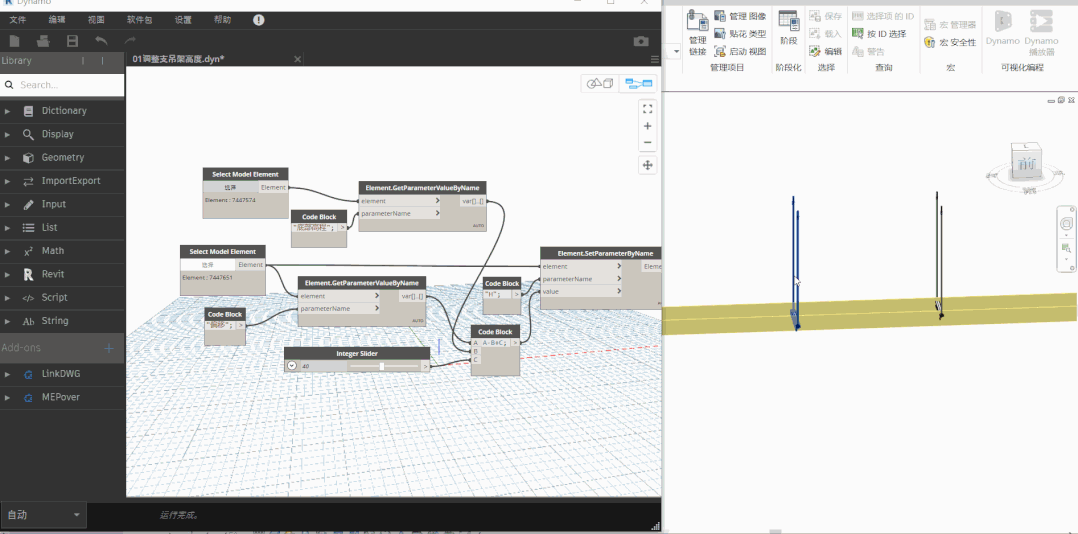Screen dimensions: 1078x534
Task: Toggle the graph view preview button
Action: [x=639, y=84]
